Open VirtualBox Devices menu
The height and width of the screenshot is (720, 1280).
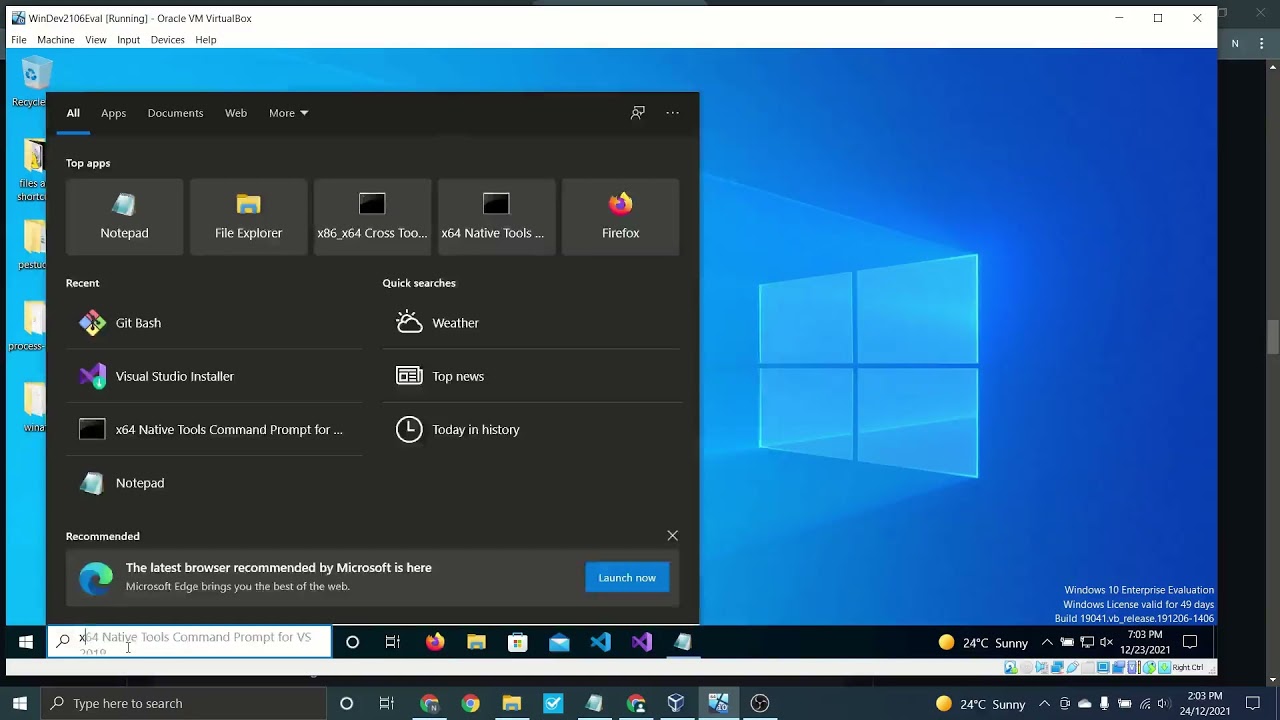(x=167, y=40)
